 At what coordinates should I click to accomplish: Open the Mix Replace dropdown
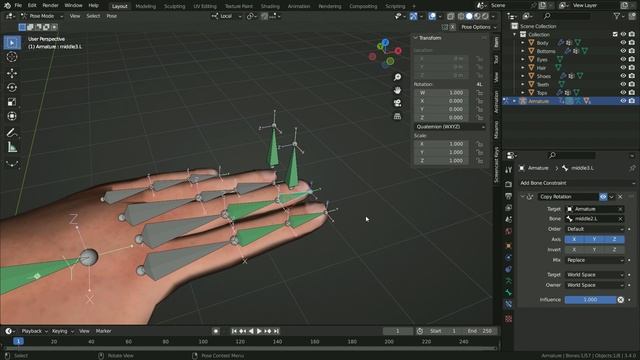point(595,260)
